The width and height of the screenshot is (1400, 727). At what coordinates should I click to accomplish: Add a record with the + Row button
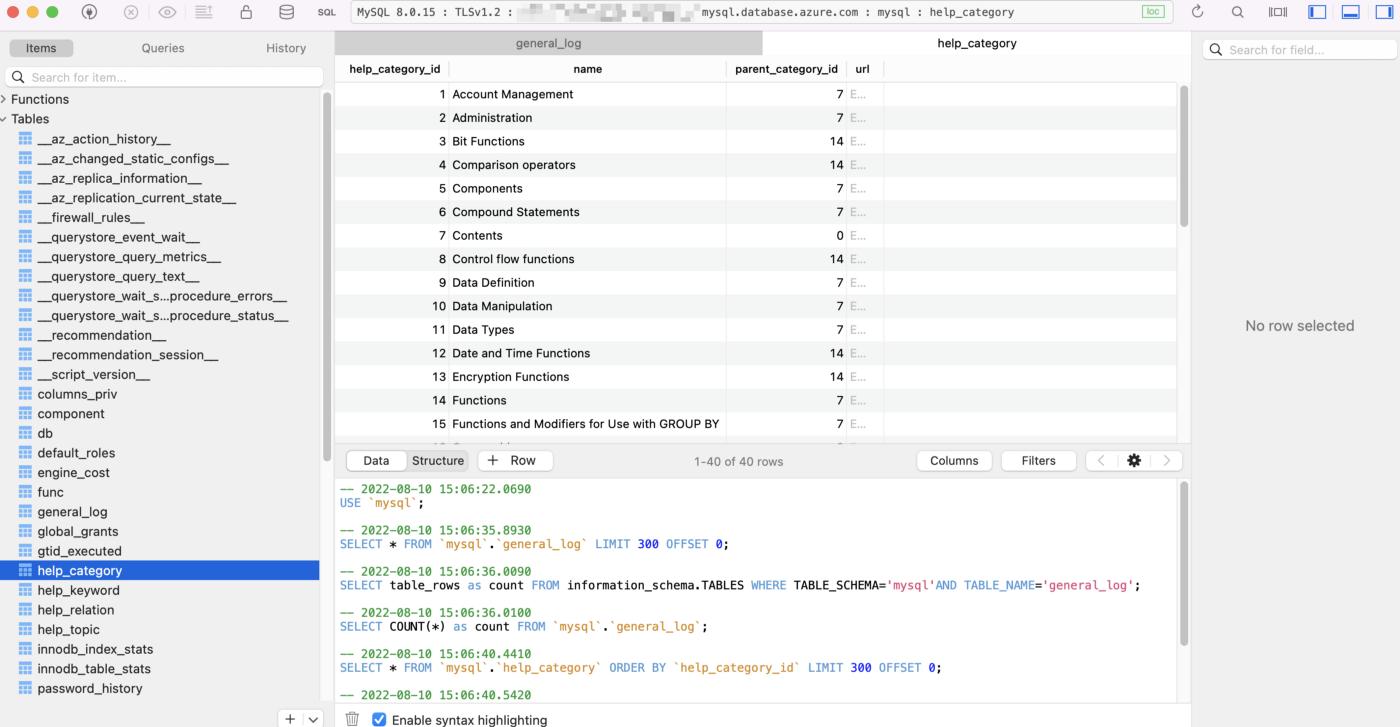point(515,460)
